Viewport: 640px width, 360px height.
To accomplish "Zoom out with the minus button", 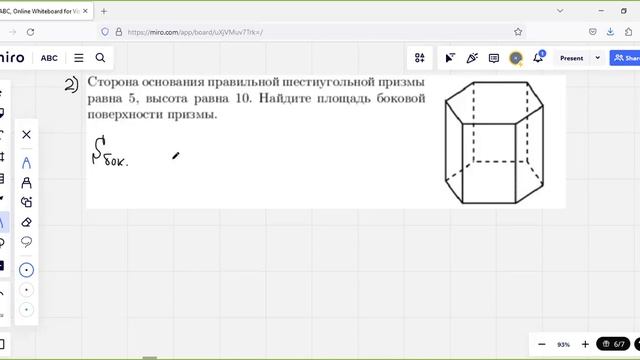I will tap(542, 344).
